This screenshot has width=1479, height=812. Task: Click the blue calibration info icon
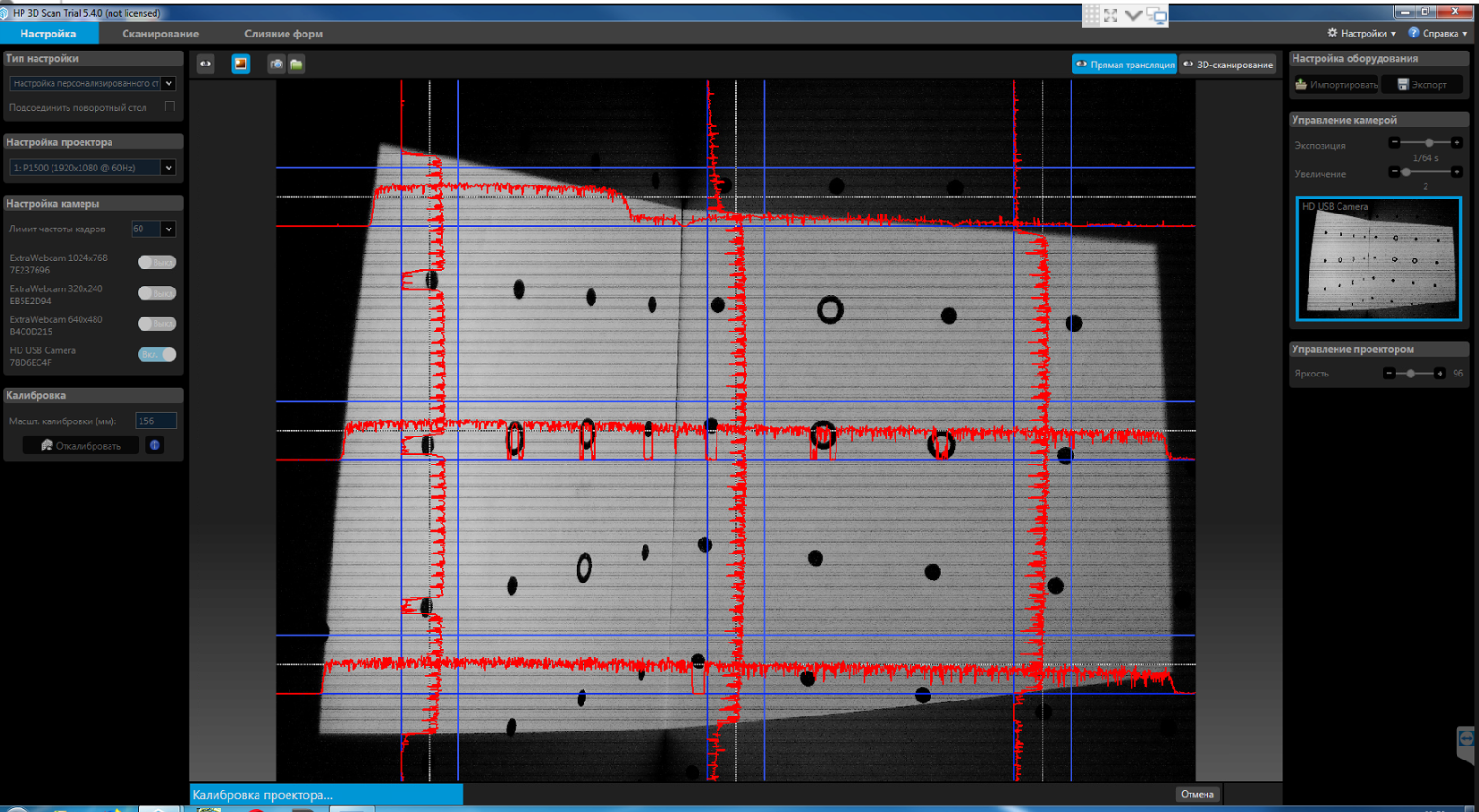(155, 445)
